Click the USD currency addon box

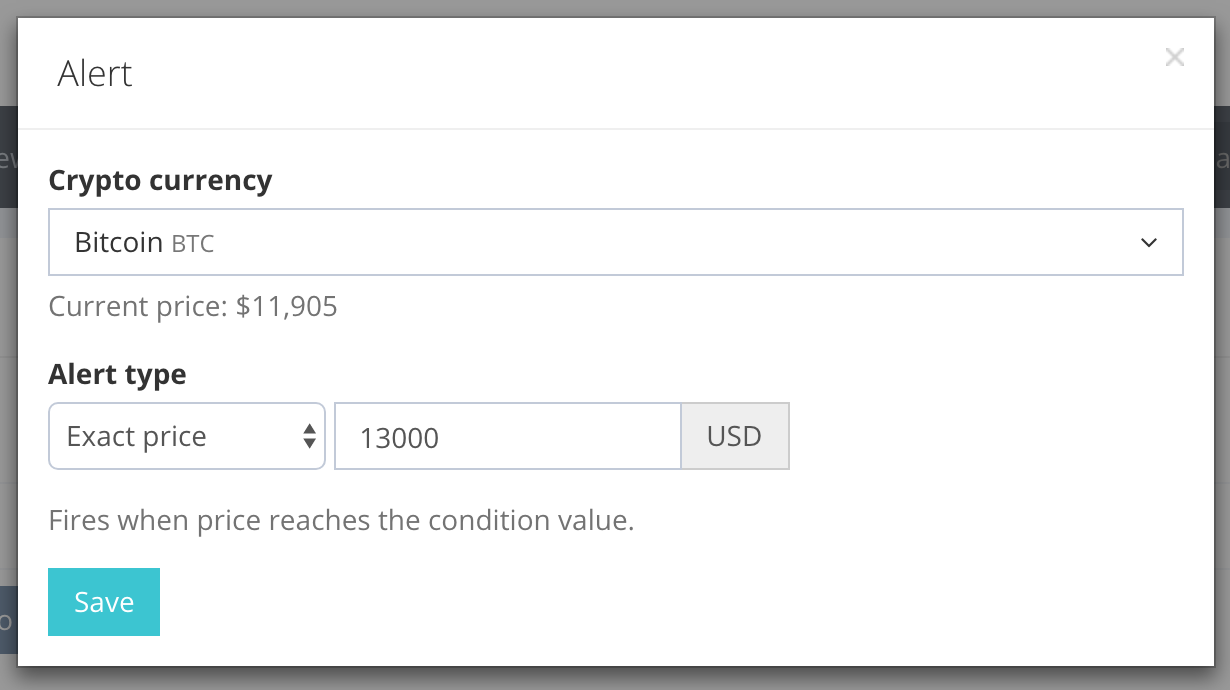point(734,436)
